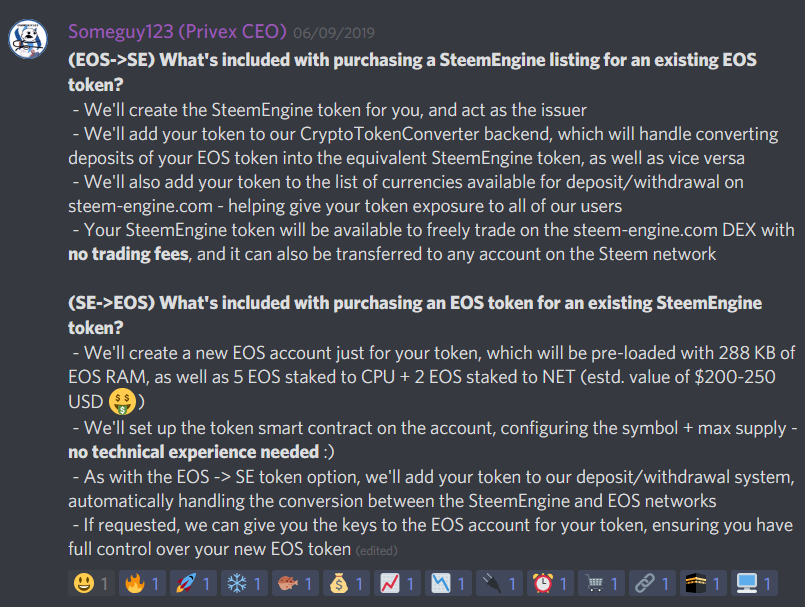Add a fire emoji reaction

[x=142, y=582]
